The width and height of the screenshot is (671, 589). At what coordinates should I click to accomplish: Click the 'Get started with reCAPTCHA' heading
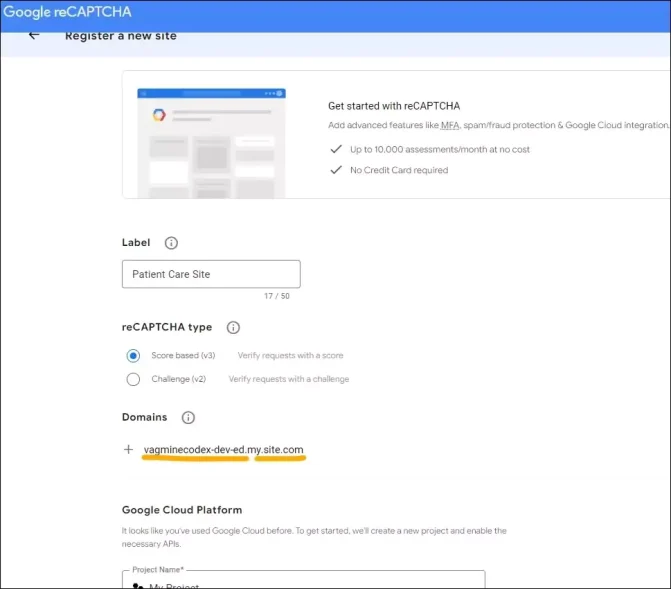tap(394, 106)
